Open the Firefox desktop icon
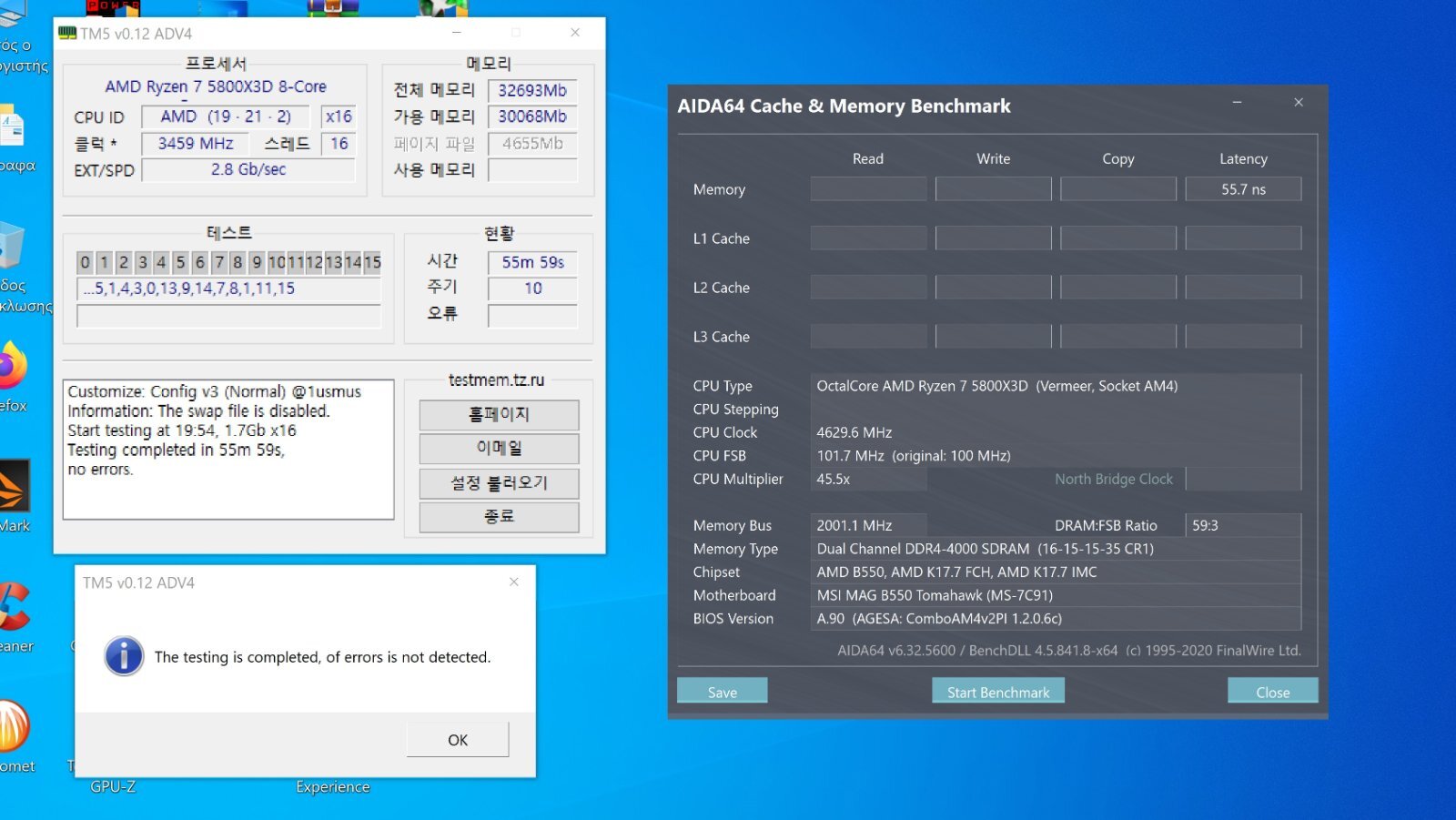The image size is (1456, 820). click(13, 368)
